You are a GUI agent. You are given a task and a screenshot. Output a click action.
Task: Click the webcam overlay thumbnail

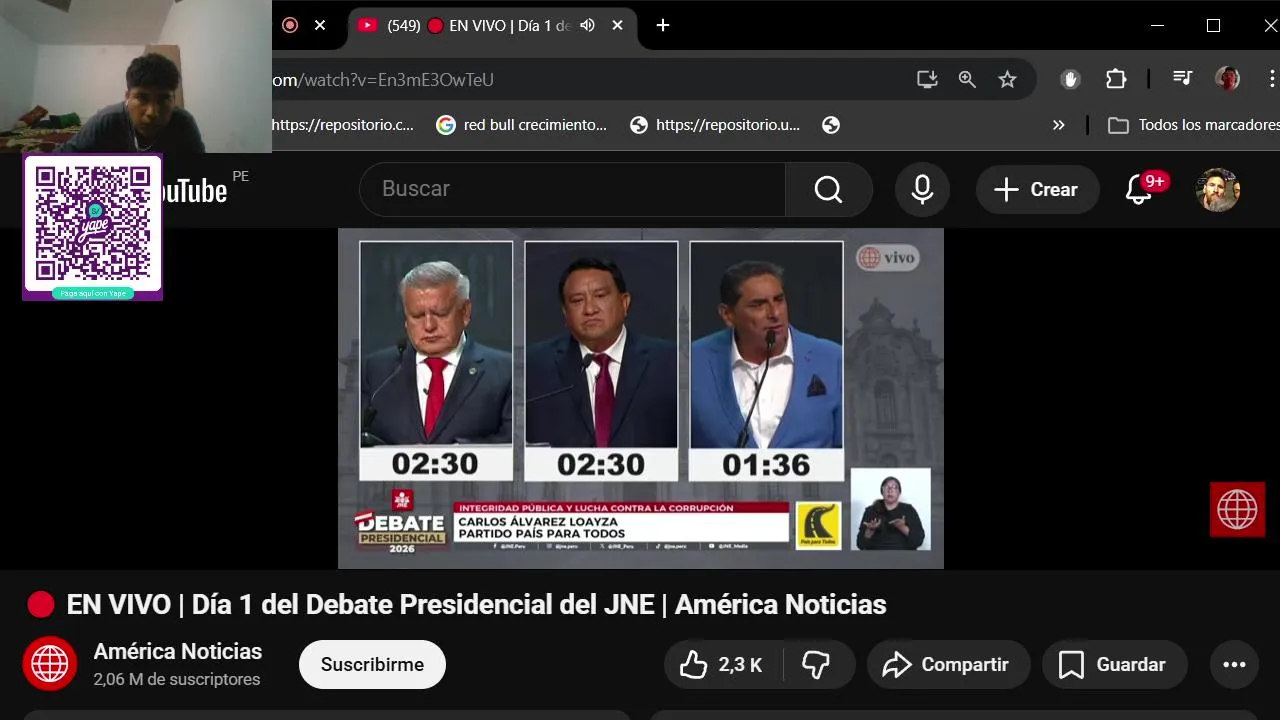click(x=136, y=76)
